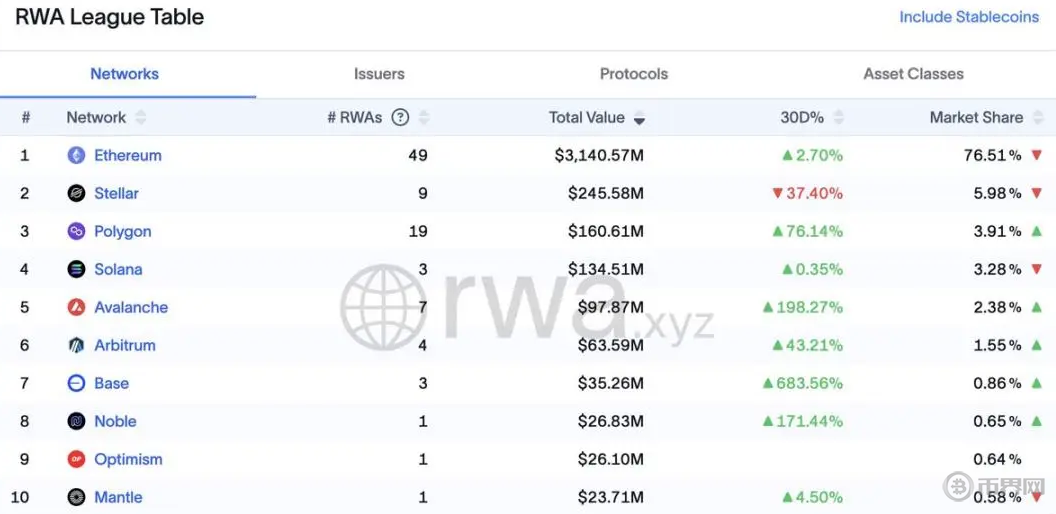The image size is (1056, 514).
Task: Click the Ethereum network logo icon
Action: point(76,155)
